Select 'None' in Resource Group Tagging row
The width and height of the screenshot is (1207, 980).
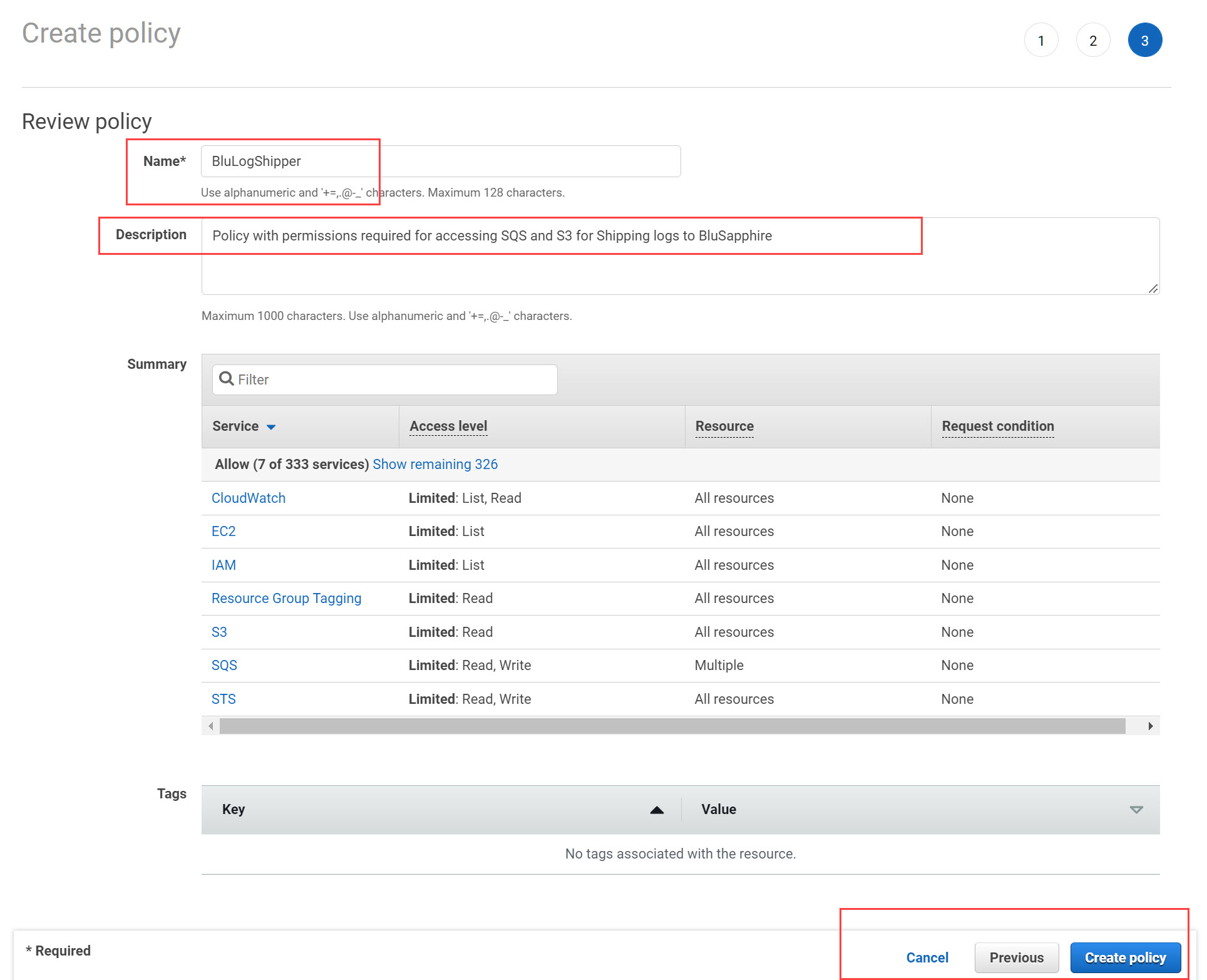pos(957,598)
